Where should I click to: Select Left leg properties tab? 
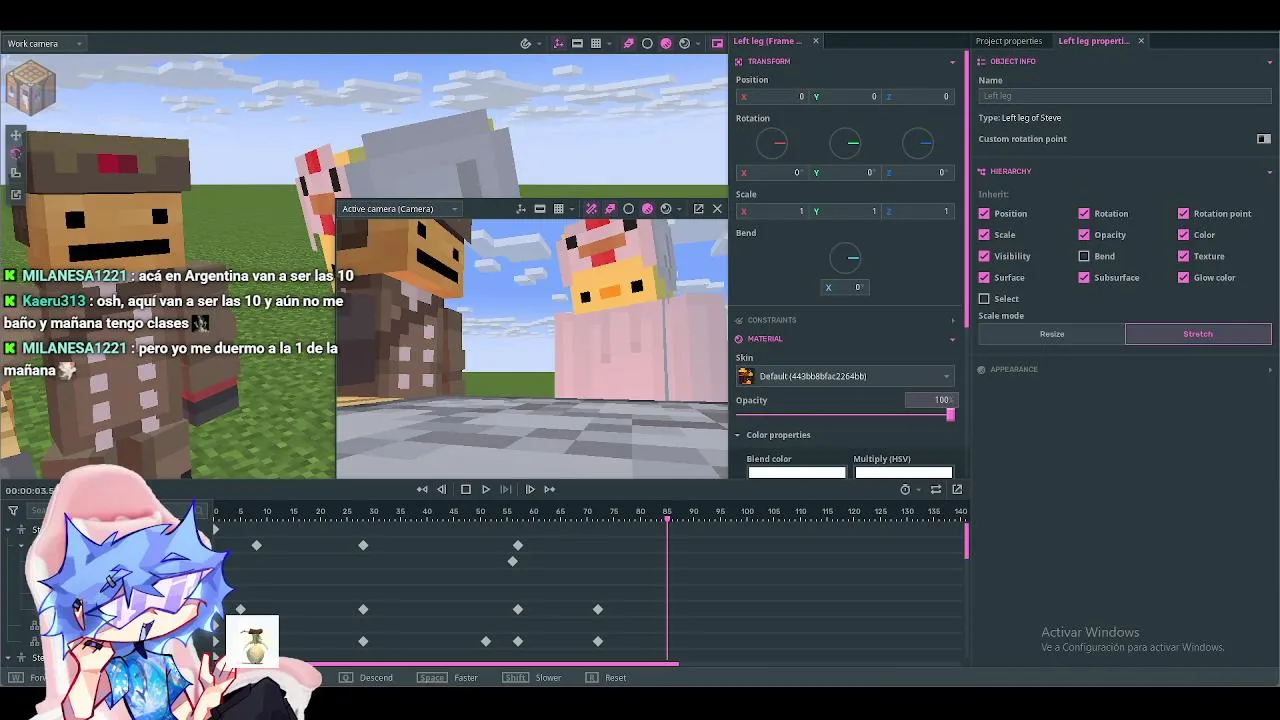(x=1094, y=41)
